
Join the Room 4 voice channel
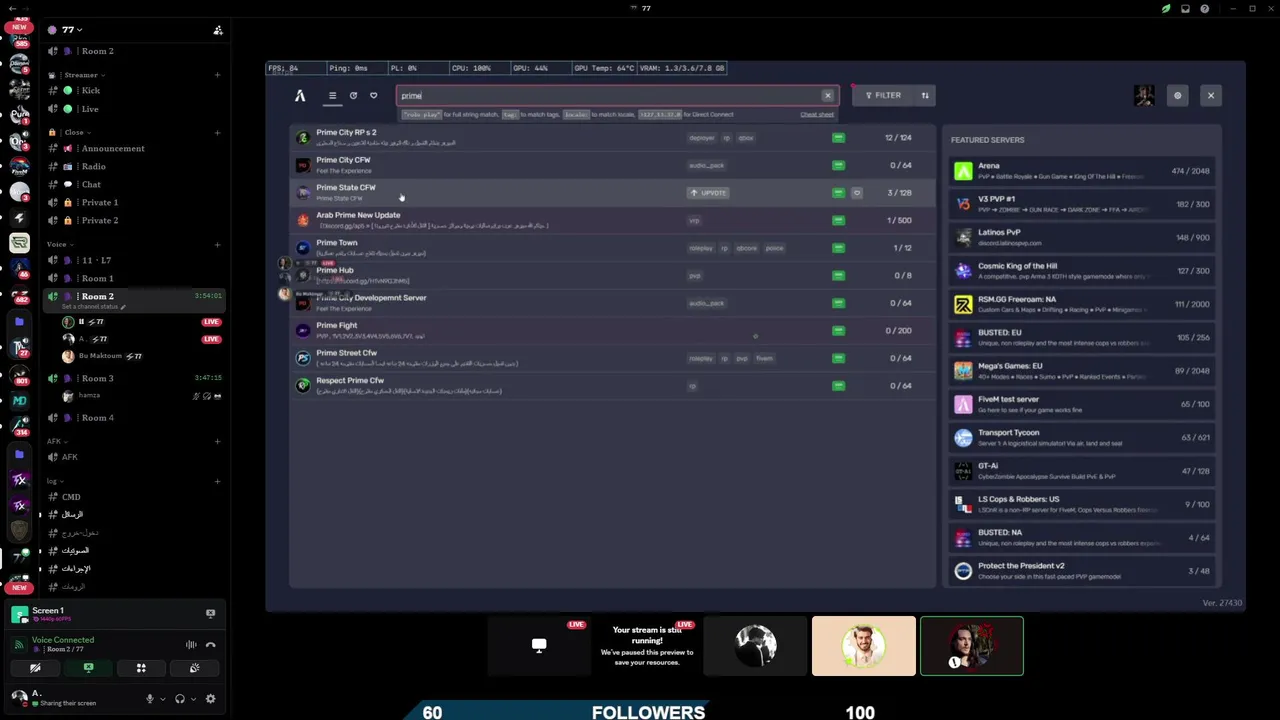[x=134, y=418]
